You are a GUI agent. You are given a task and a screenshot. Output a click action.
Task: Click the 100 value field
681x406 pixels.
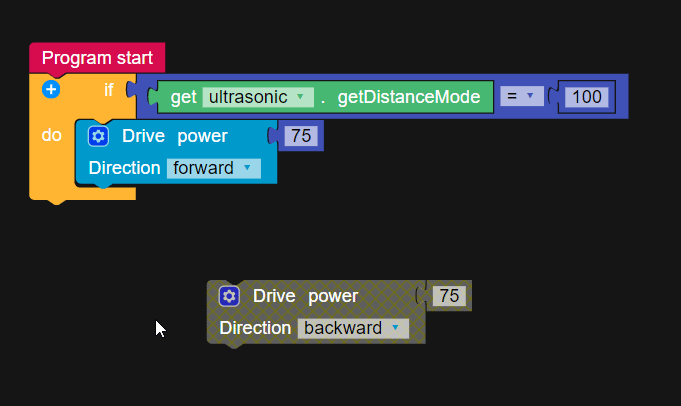[588, 97]
